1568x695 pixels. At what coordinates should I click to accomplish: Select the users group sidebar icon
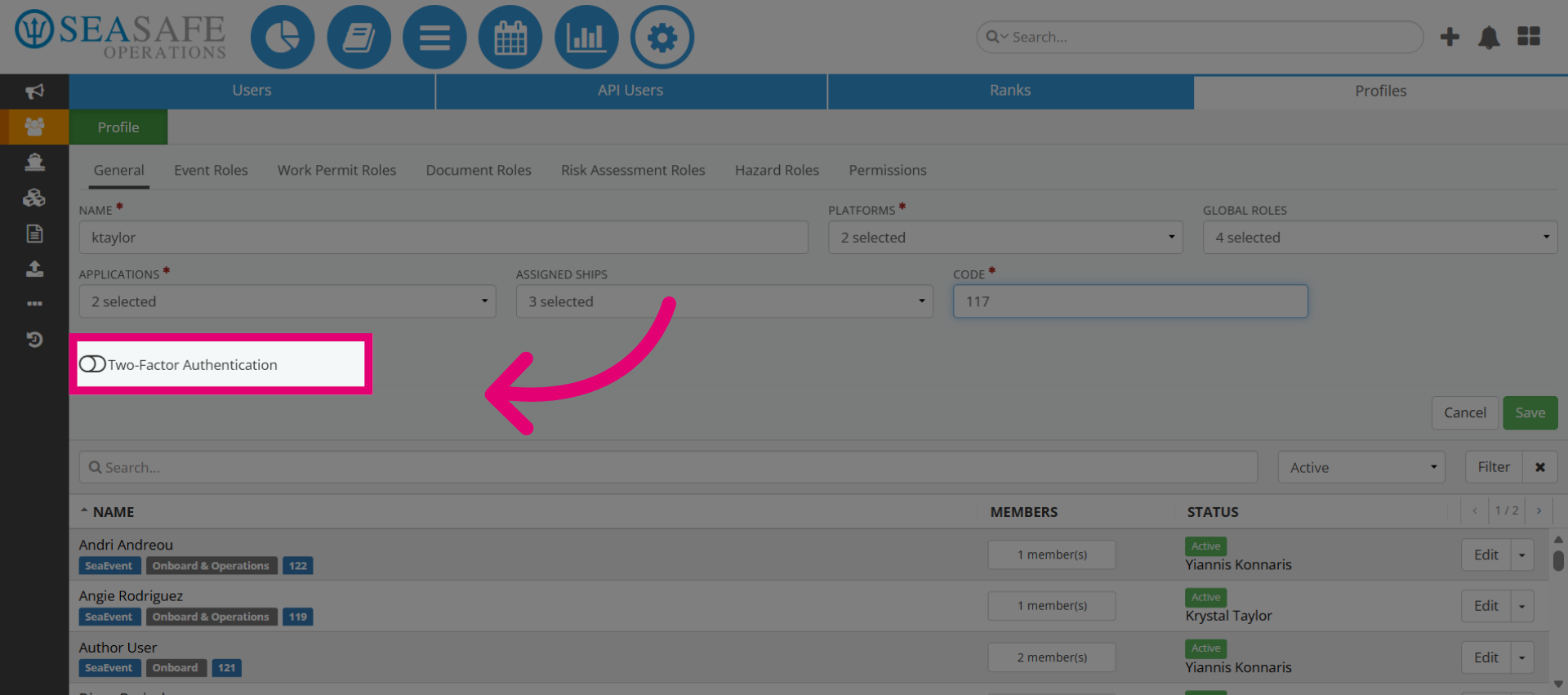click(x=34, y=127)
